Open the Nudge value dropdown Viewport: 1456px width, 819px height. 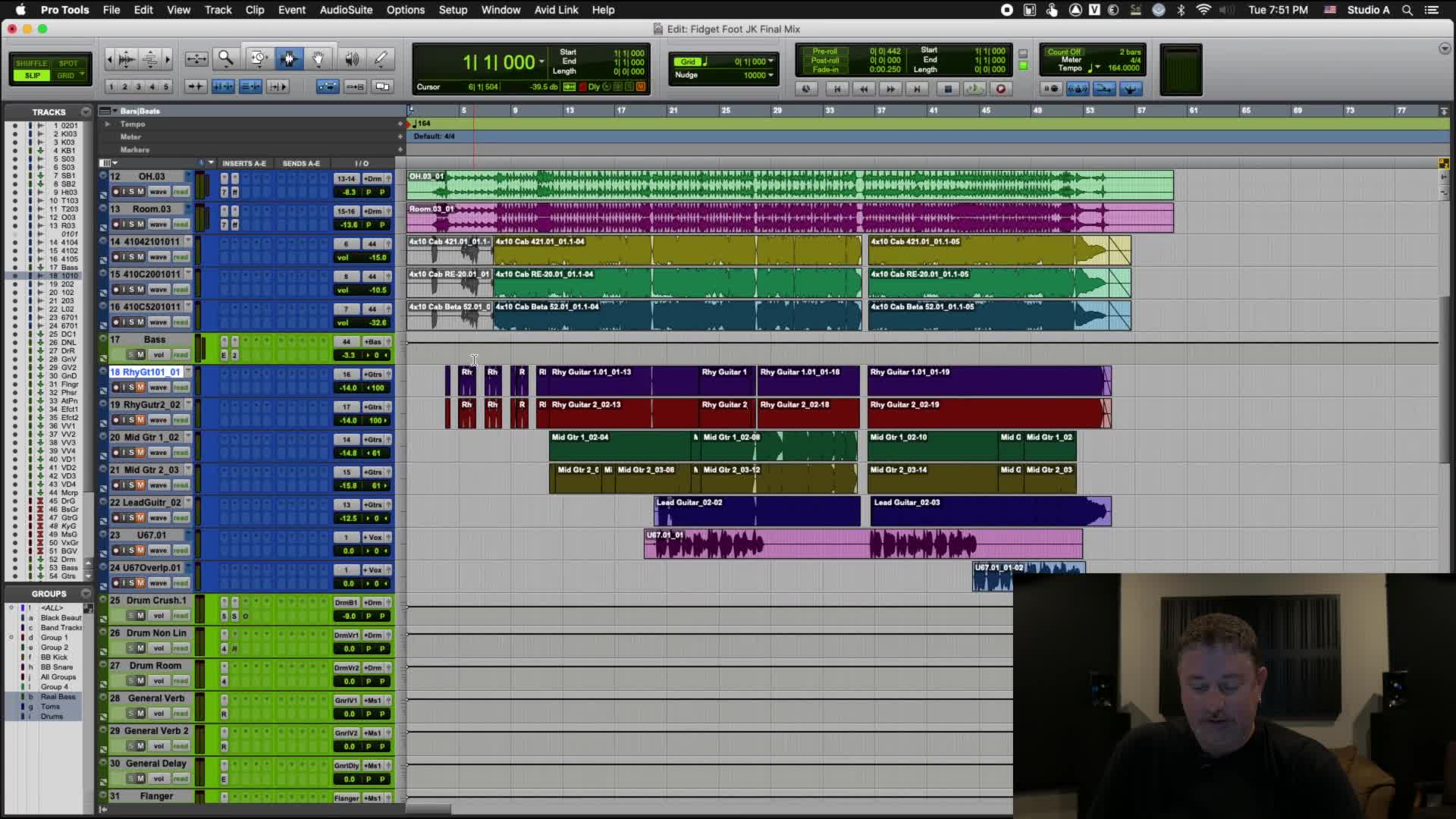pos(771,75)
